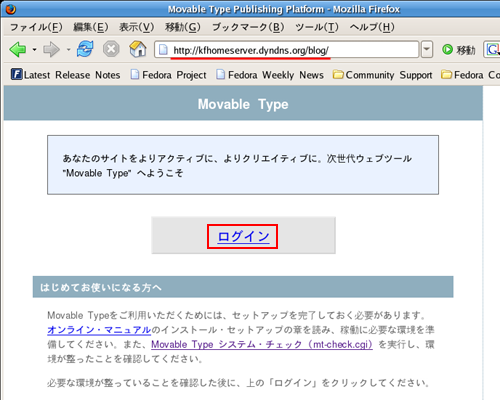Go to the Home page icon
This screenshot has height=400, width=500.
(x=138, y=49)
